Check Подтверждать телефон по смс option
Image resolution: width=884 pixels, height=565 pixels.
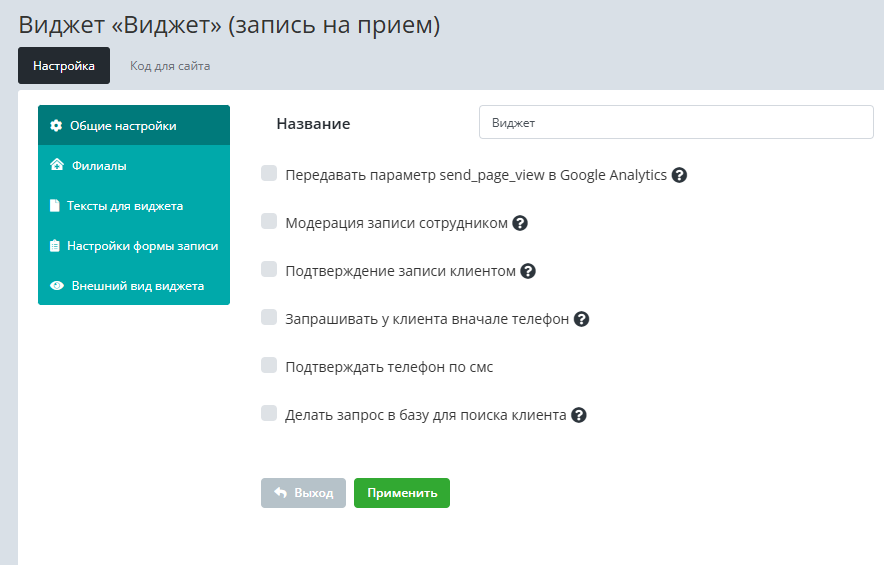pos(269,365)
